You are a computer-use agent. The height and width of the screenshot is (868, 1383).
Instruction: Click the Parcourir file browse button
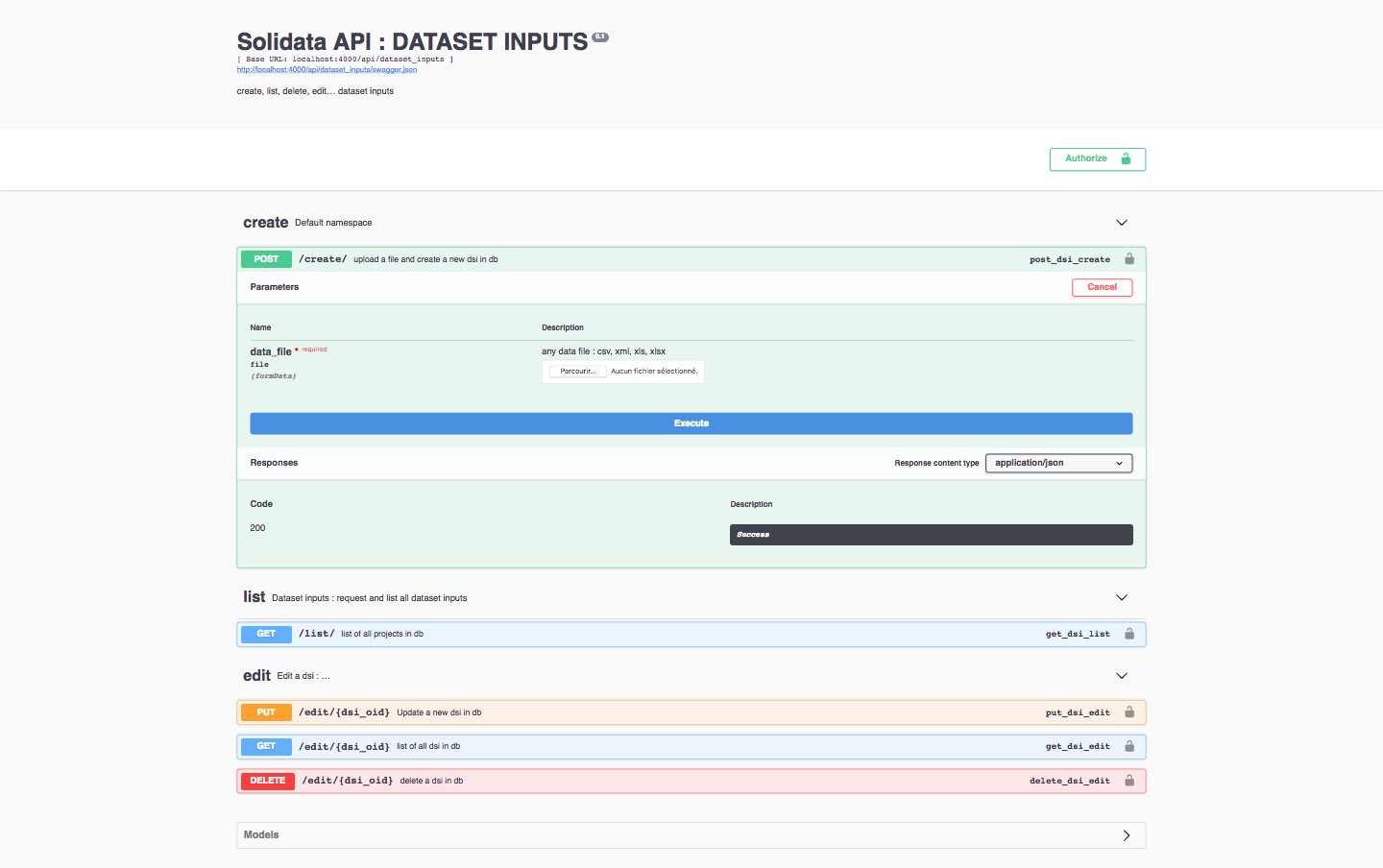pyautogui.click(x=577, y=372)
